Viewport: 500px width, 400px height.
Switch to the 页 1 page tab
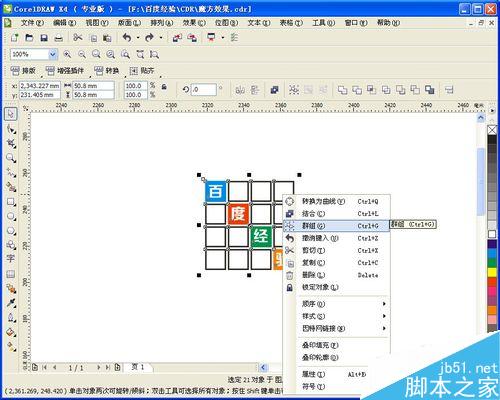tap(138, 367)
